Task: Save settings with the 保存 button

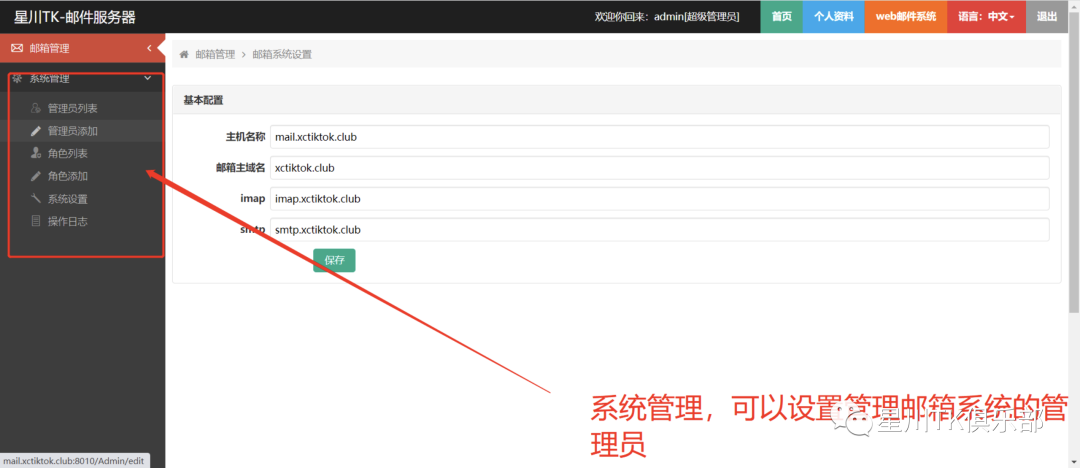Action: pyautogui.click(x=334, y=261)
